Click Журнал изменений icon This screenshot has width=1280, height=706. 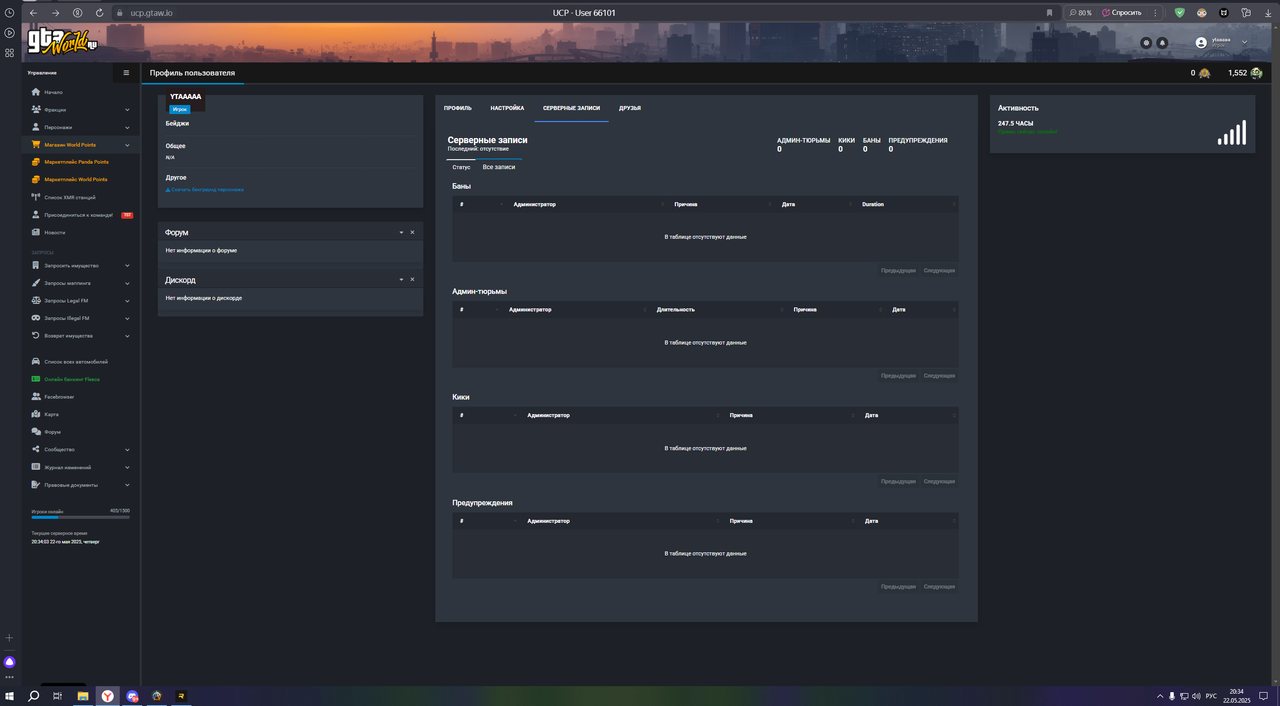36,467
